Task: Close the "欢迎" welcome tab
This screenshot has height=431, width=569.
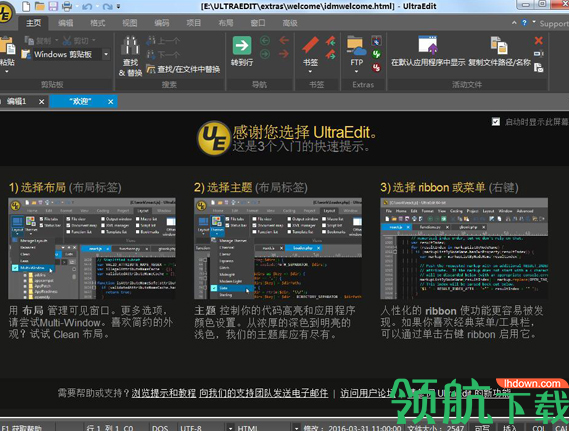Action: click(111, 102)
